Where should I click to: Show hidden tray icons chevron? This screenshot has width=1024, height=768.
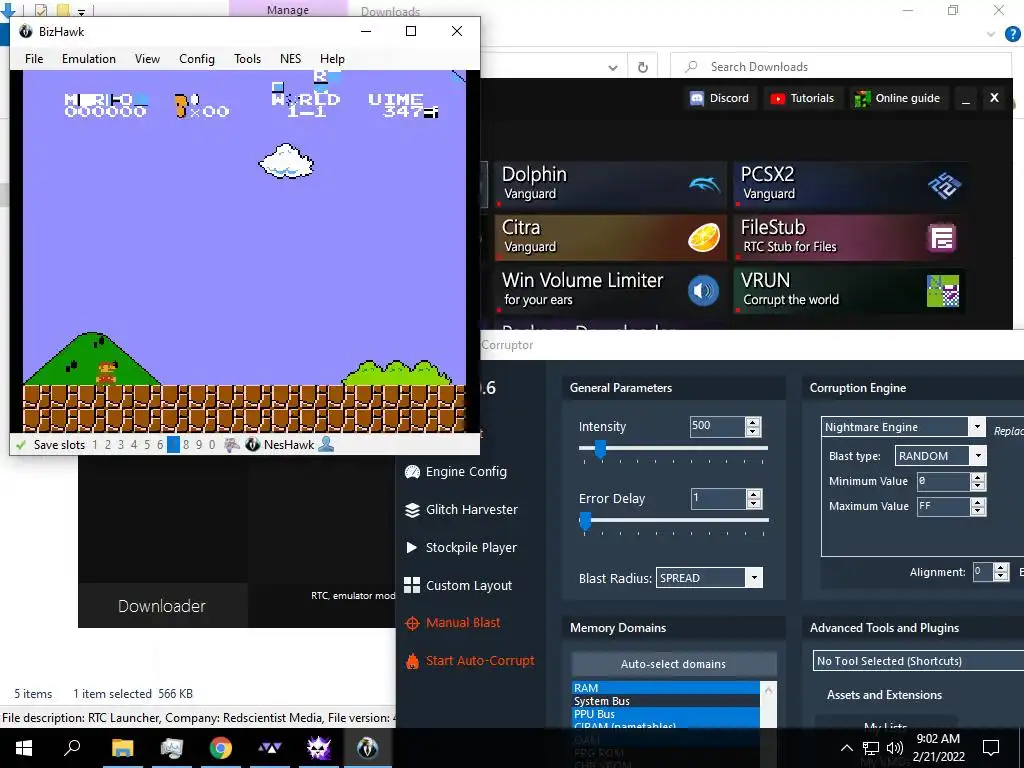(x=846, y=748)
